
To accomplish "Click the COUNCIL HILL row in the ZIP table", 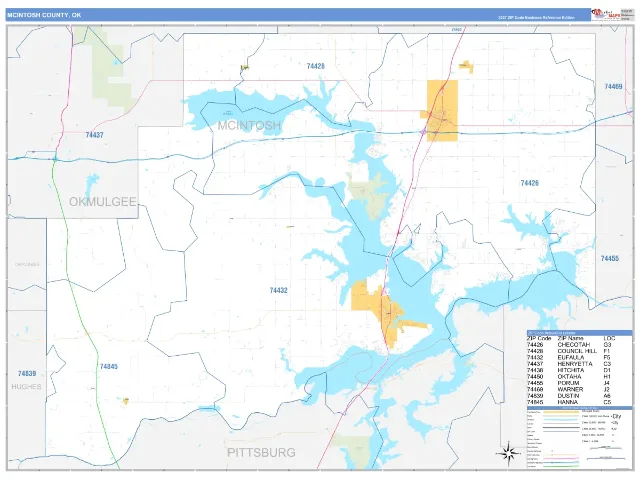I will coord(579,351).
